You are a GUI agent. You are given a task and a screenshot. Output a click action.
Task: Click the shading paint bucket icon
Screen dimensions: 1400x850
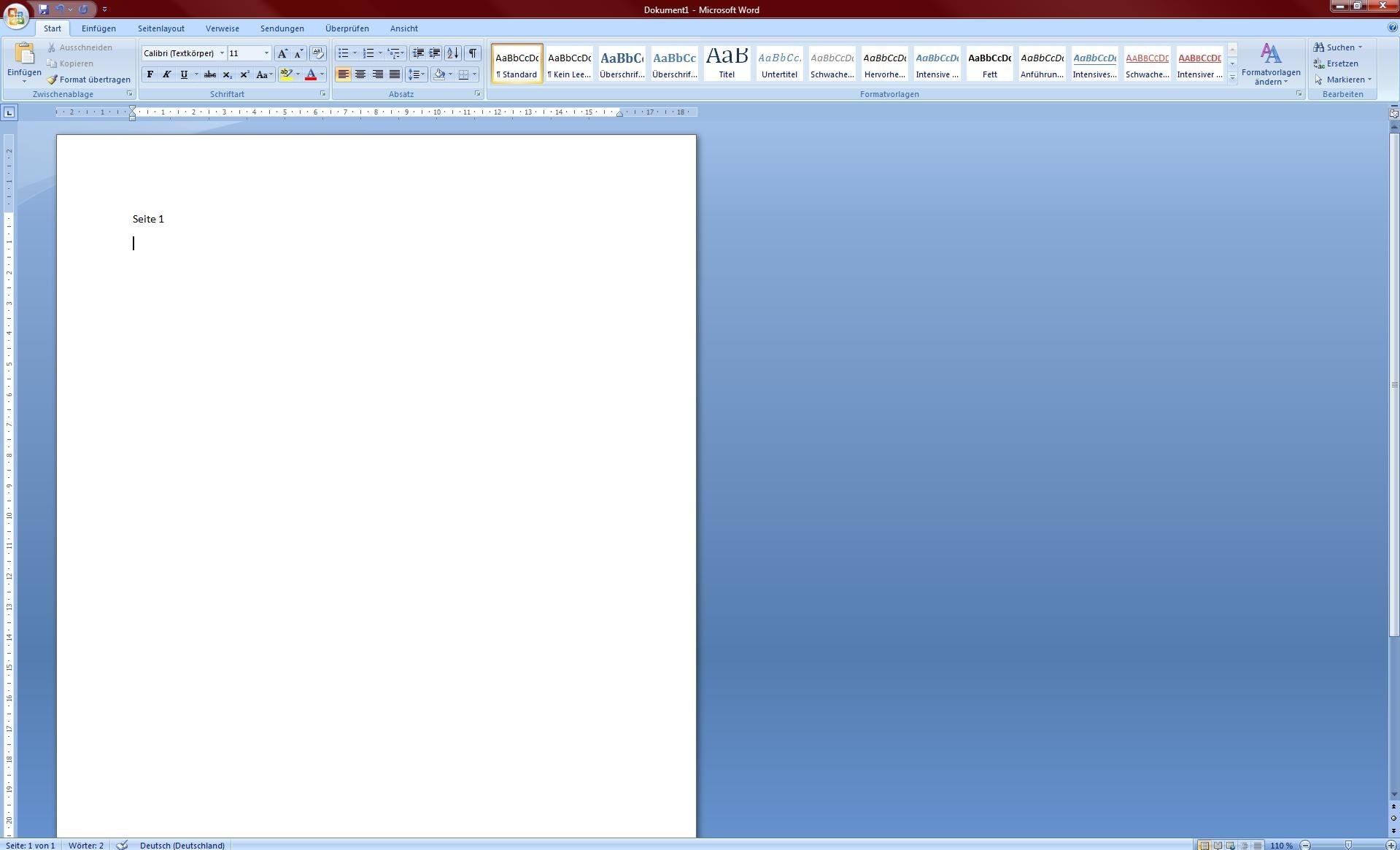(x=439, y=74)
